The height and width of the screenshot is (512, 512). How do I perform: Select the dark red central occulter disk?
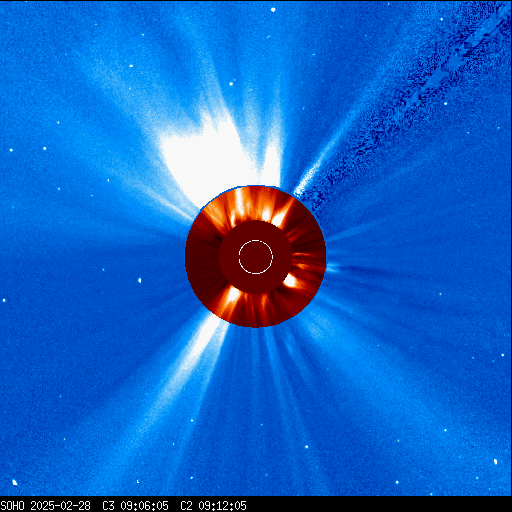[255, 257]
